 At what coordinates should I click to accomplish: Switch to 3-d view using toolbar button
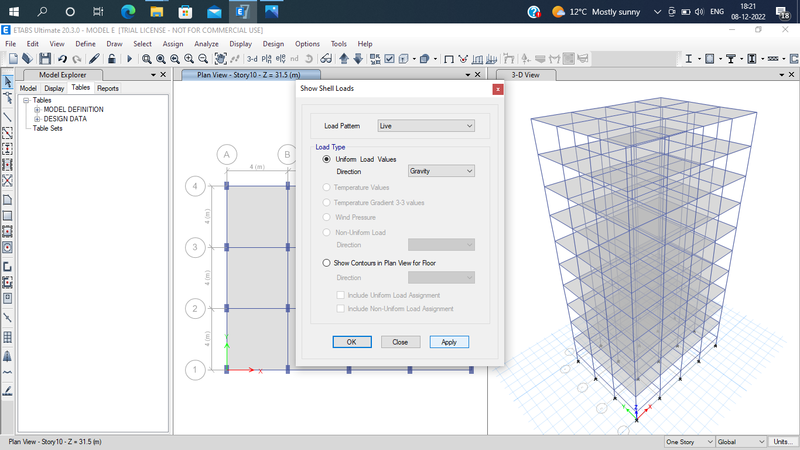pyautogui.click(x=252, y=59)
